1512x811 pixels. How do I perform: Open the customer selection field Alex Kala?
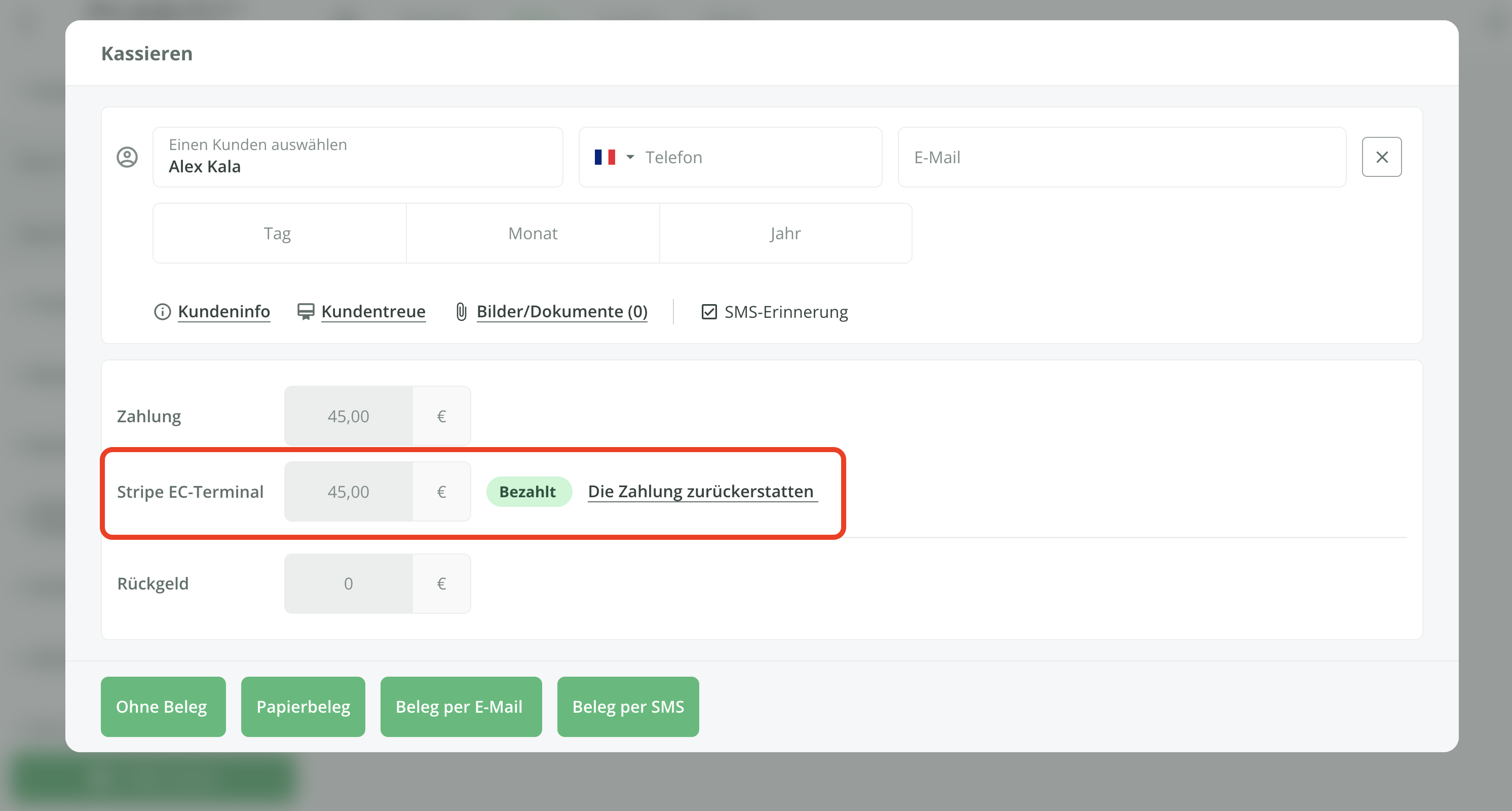coord(357,157)
